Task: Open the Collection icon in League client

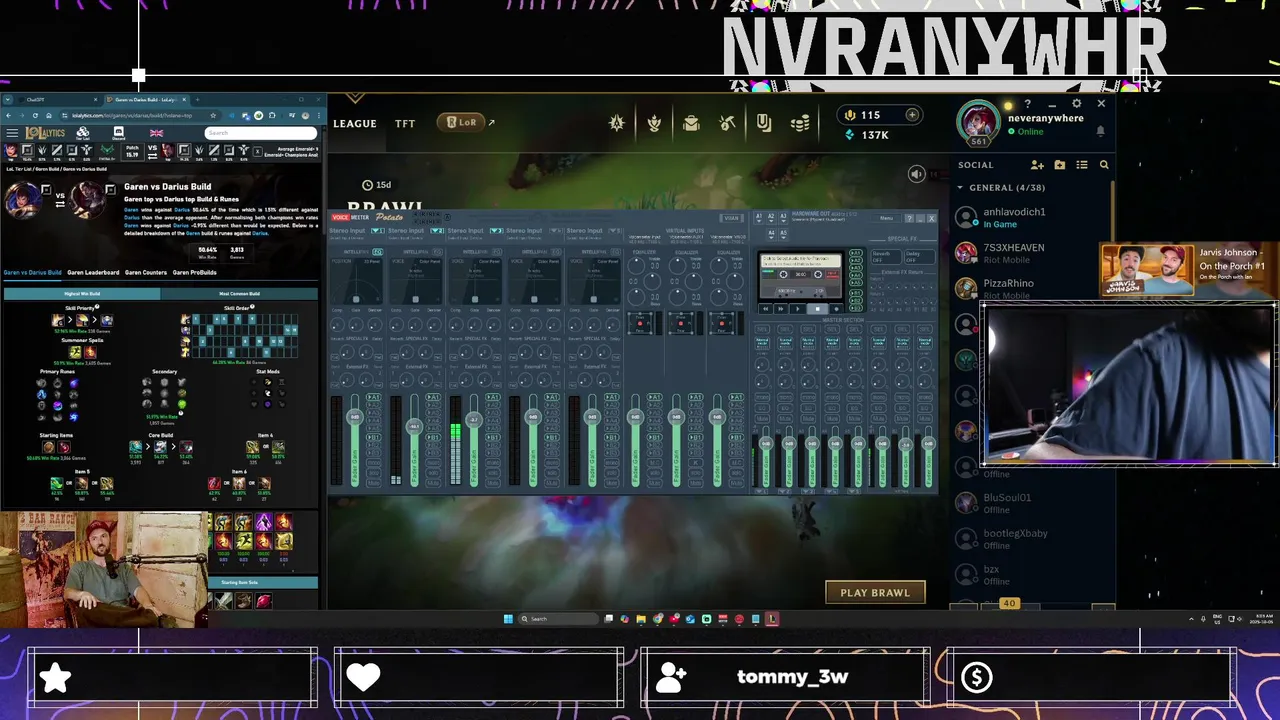Action: pyautogui.click(x=691, y=123)
